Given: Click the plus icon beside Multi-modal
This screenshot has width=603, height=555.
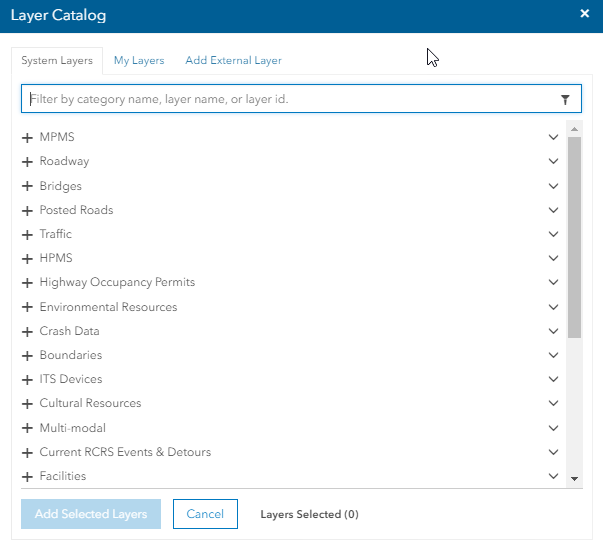Looking at the screenshot, I should tap(27, 428).
